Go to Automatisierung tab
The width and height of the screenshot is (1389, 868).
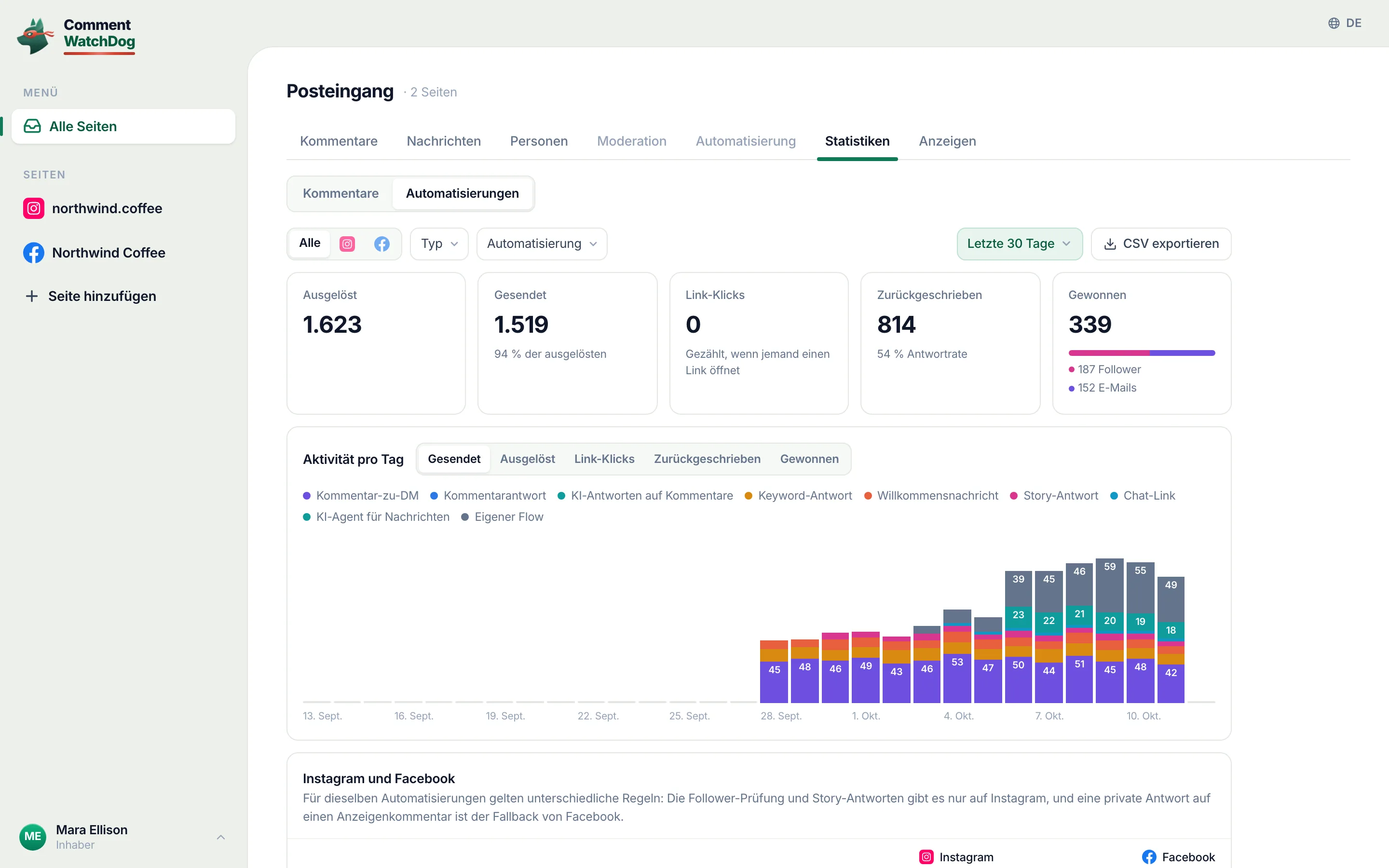[x=745, y=141]
